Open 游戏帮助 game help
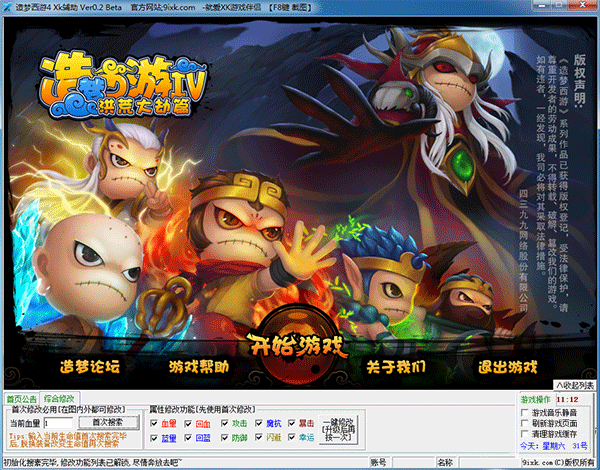Viewport: 600px width, 470px height. click(199, 367)
